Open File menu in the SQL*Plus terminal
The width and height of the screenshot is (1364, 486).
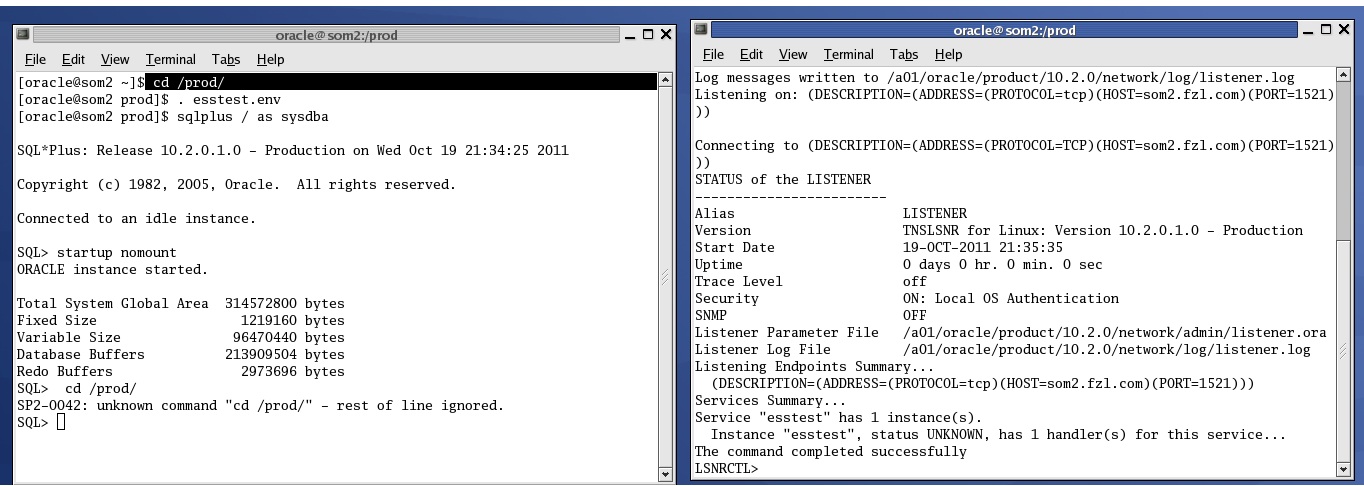(x=35, y=60)
